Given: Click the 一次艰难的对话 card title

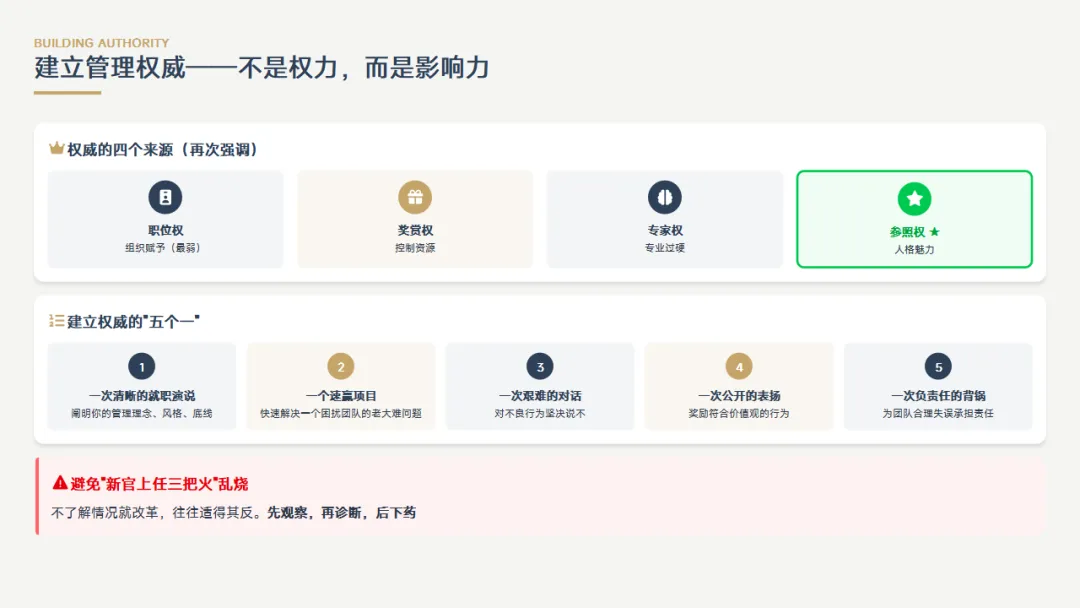Looking at the screenshot, I should coord(540,396).
